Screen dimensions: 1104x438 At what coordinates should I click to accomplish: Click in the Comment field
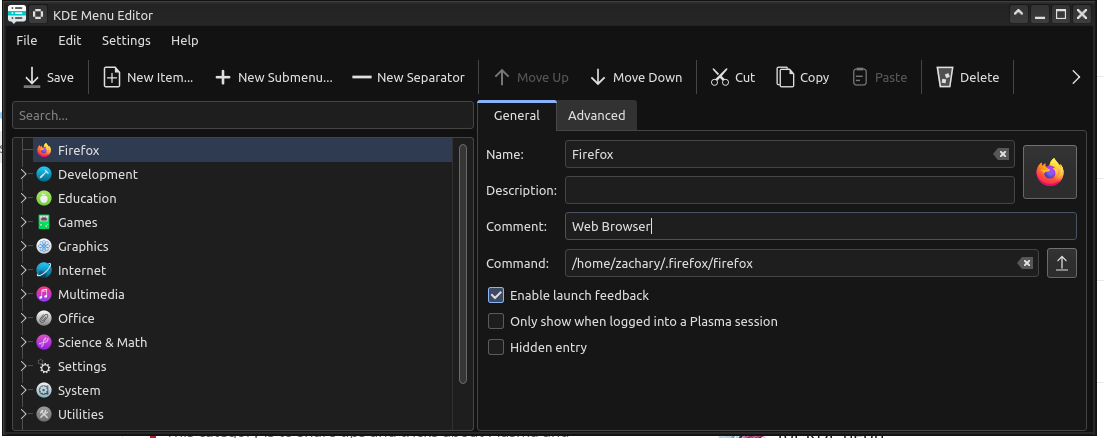tap(820, 226)
